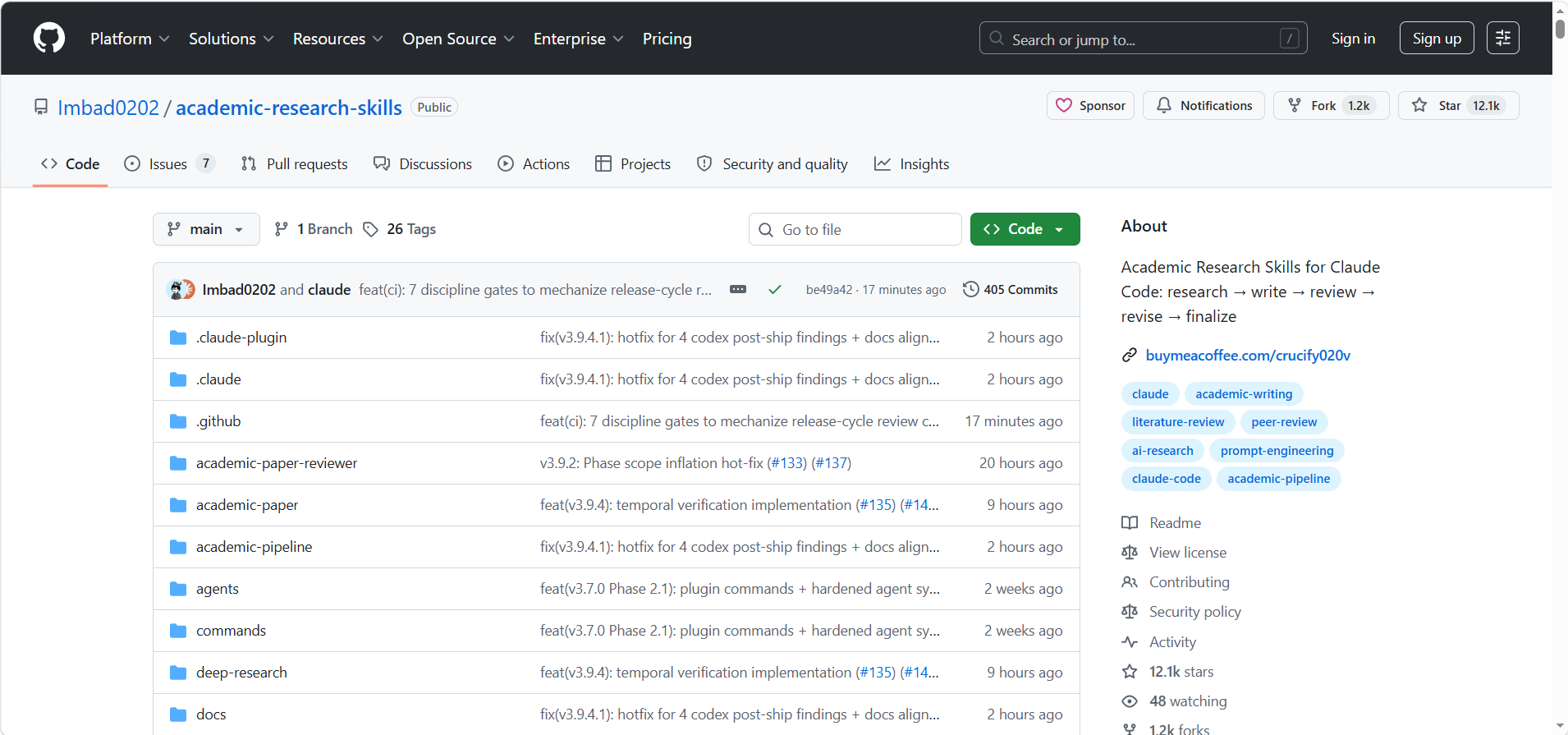
Task: Expand the Resources menu
Action: [x=337, y=39]
